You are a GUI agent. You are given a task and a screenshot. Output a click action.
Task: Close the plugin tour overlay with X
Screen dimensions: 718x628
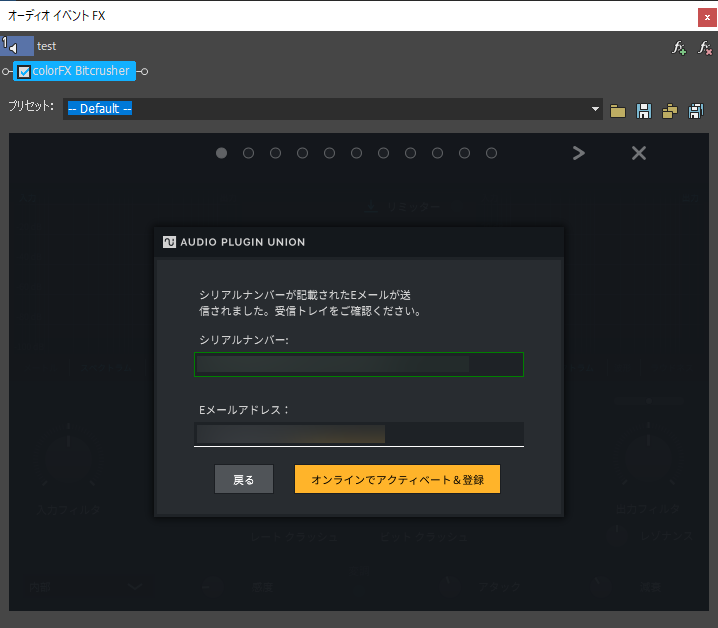(x=639, y=153)
